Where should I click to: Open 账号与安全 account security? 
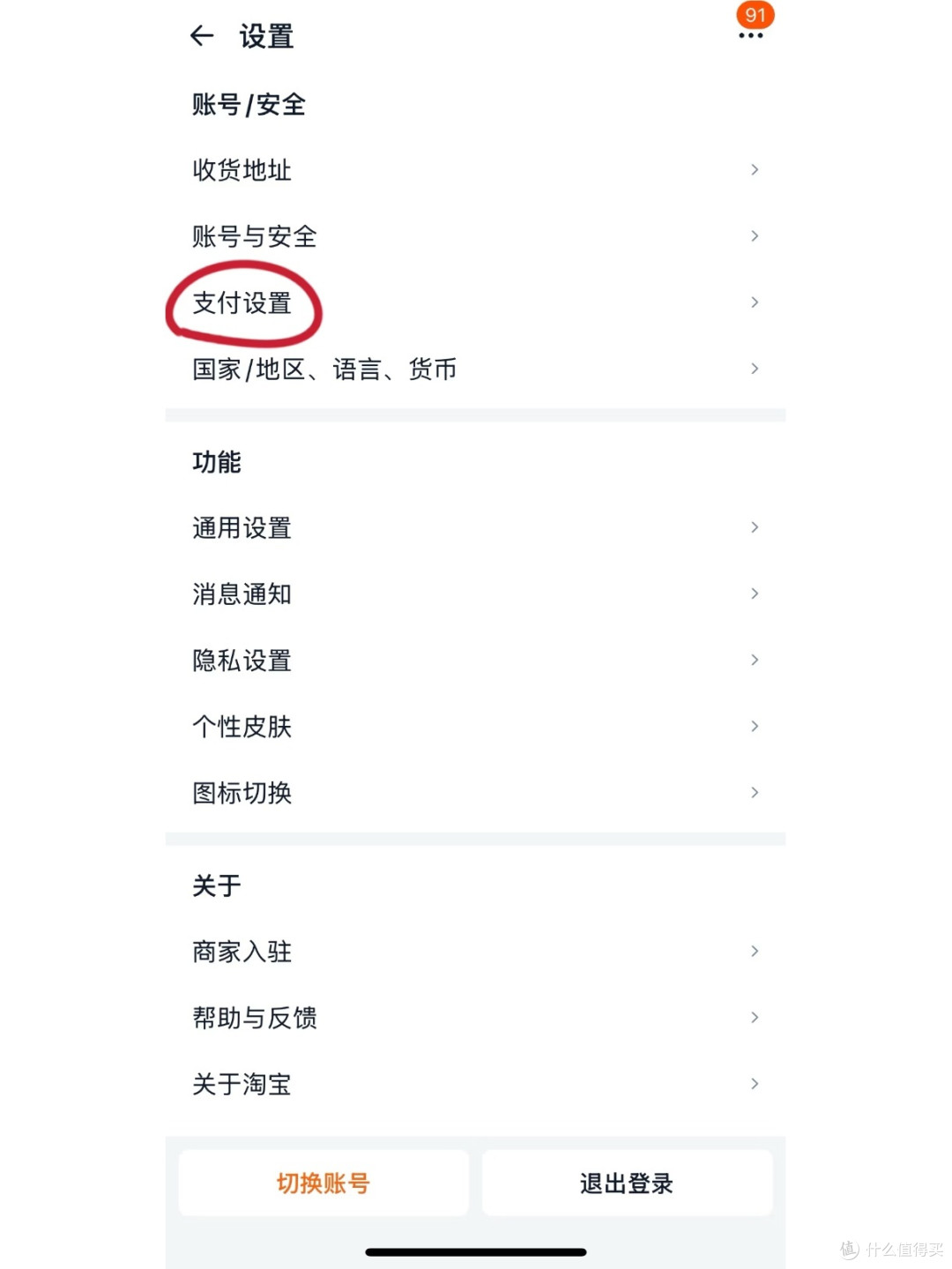[x=254, y=236]
